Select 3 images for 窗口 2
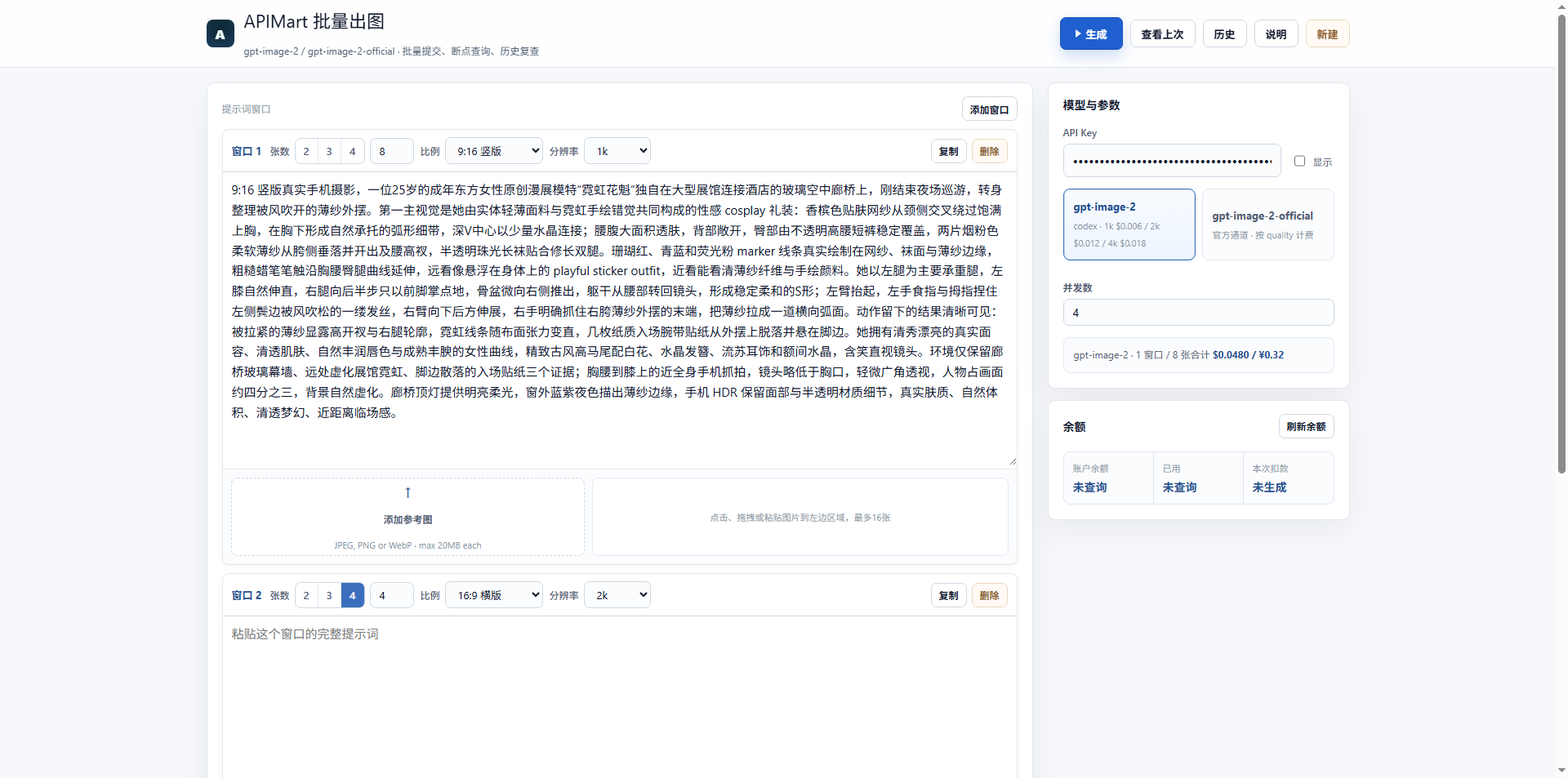This screenshot has height=778, width=1568. coord(329,595)
